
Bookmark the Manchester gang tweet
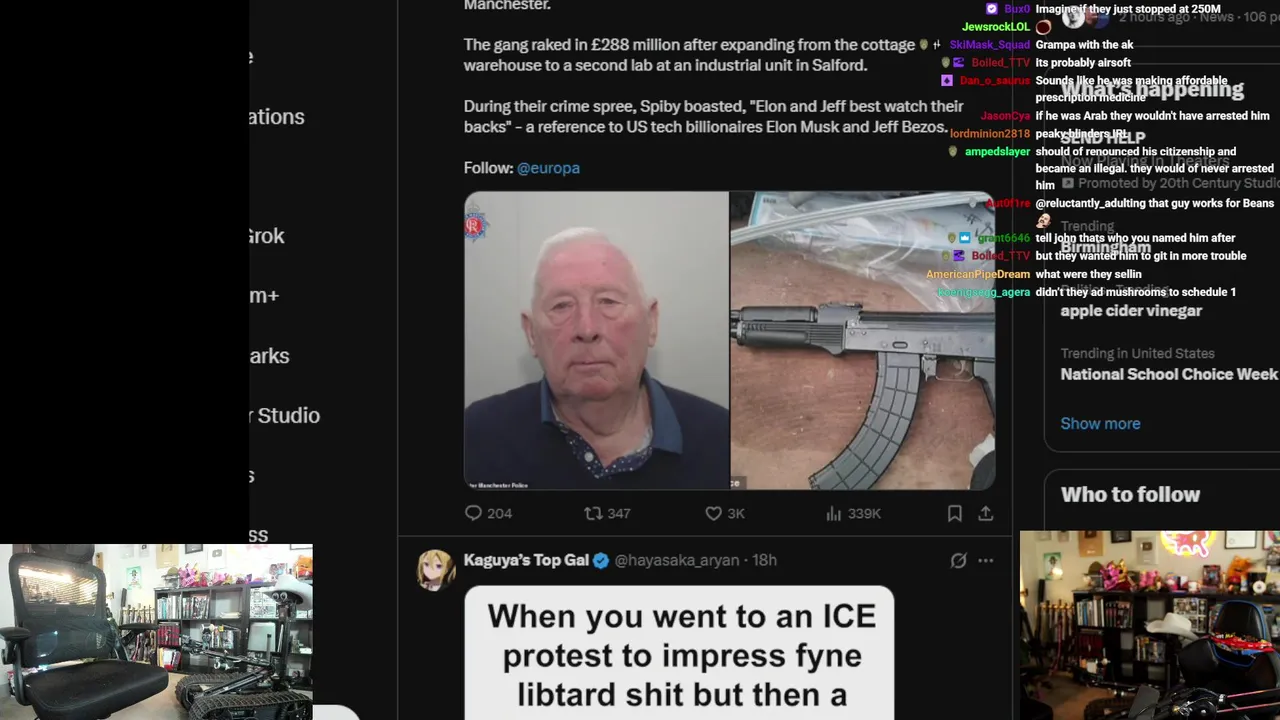[x=955, y=513]
